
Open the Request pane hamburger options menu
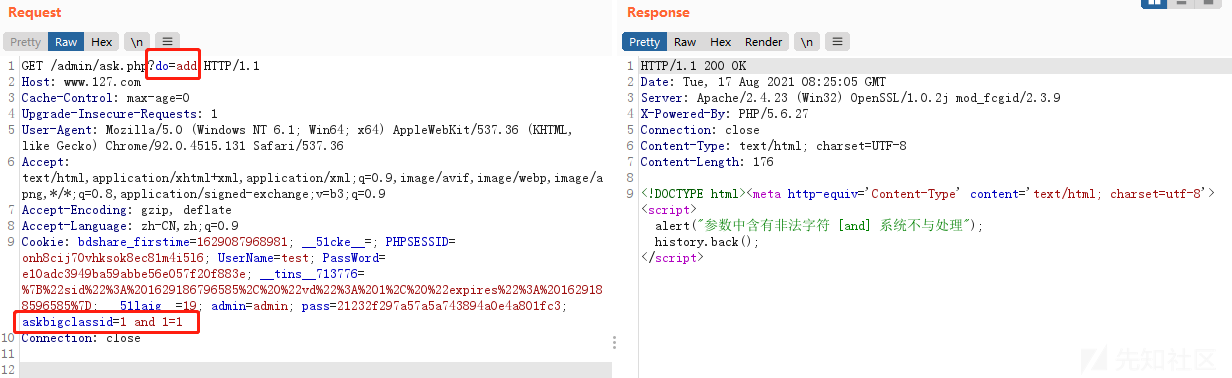pos(167,42)
